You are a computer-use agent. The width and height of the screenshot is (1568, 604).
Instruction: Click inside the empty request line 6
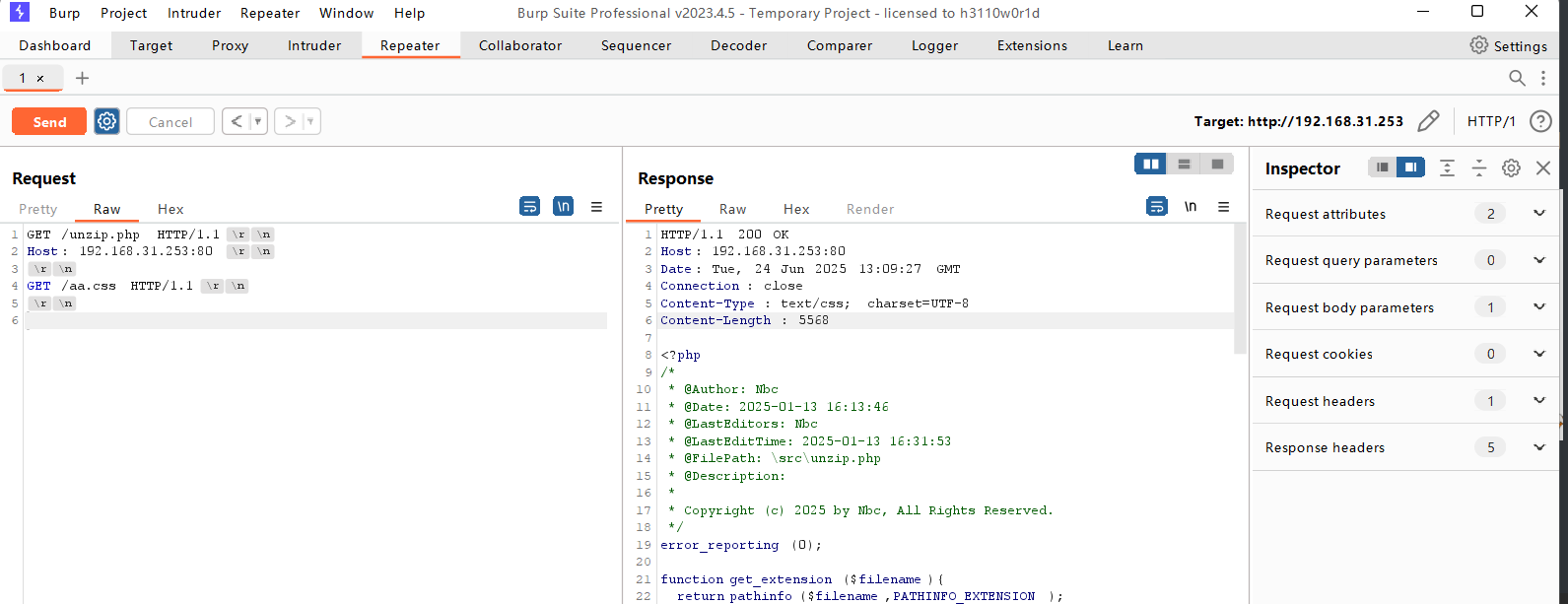click(315, 320)
